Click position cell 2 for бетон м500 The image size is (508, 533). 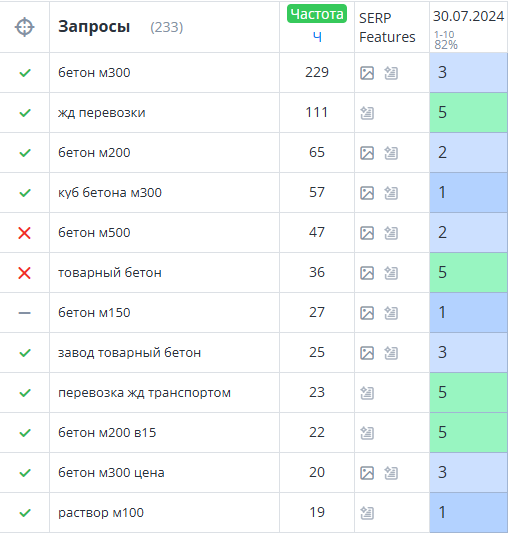469,233
